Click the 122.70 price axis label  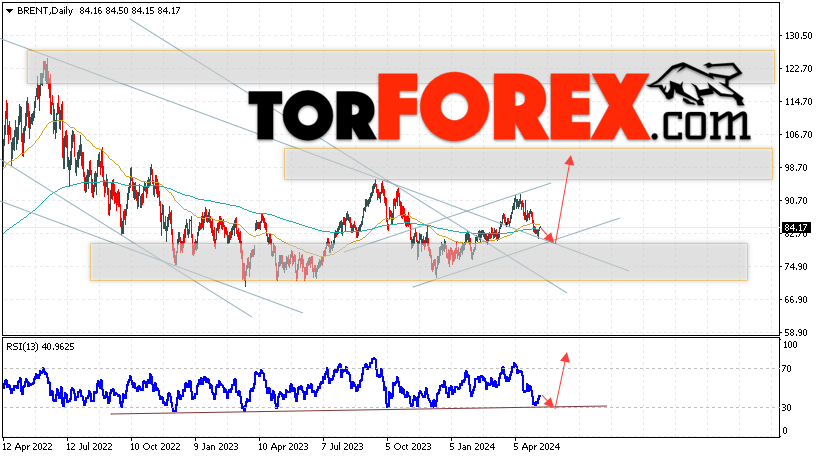tap(799, 68)
